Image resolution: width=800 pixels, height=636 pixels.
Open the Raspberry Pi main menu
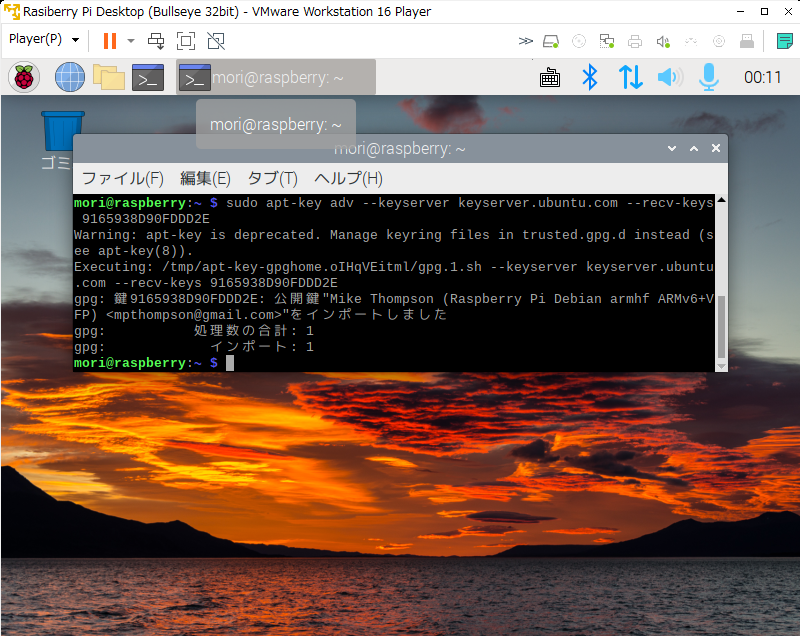pos(24,78)
